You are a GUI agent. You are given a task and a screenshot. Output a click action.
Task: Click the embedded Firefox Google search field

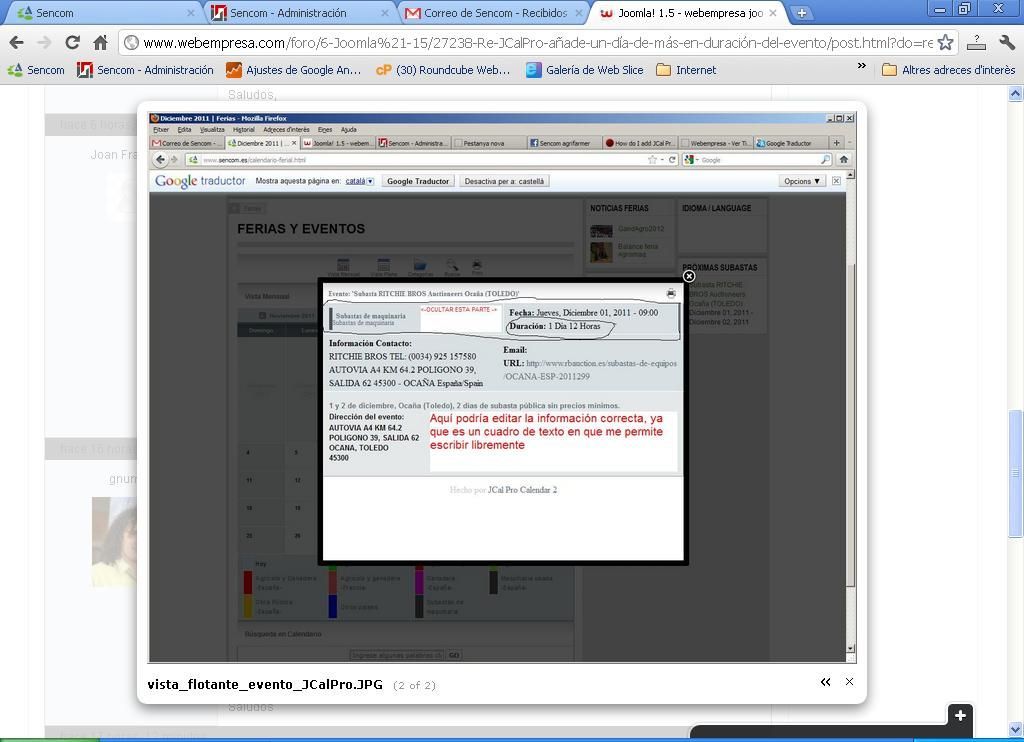[x=759, y=159]
